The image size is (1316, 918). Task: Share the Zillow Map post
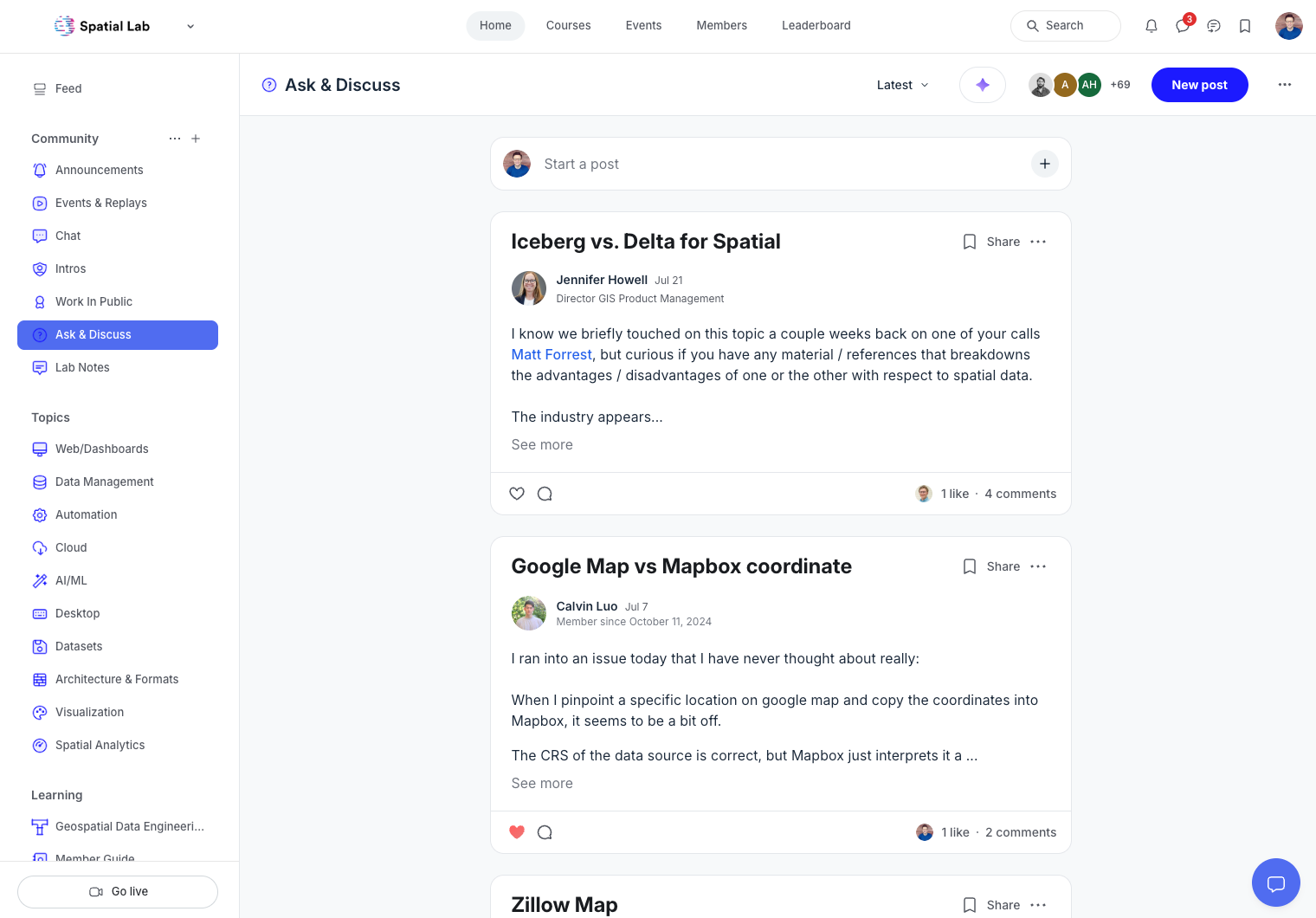[1003, 905]
